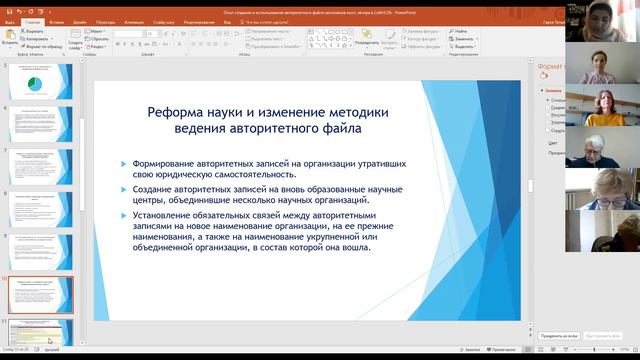Screen dimensions: 640x360
Task: Click the Comments (Примечания) status bar button
Action: point(501,349)
